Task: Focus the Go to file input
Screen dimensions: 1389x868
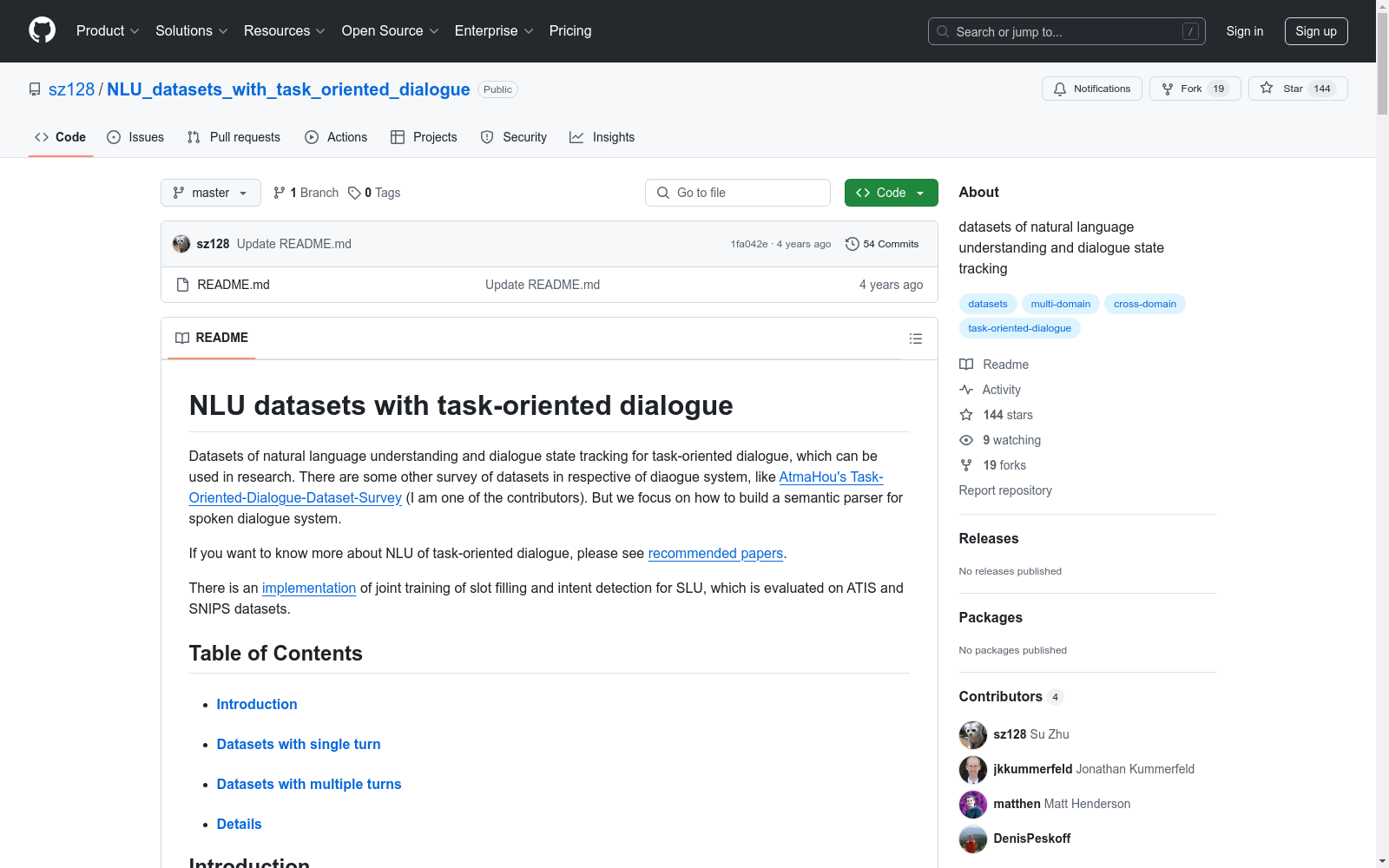Action: [x=738, y=193]
